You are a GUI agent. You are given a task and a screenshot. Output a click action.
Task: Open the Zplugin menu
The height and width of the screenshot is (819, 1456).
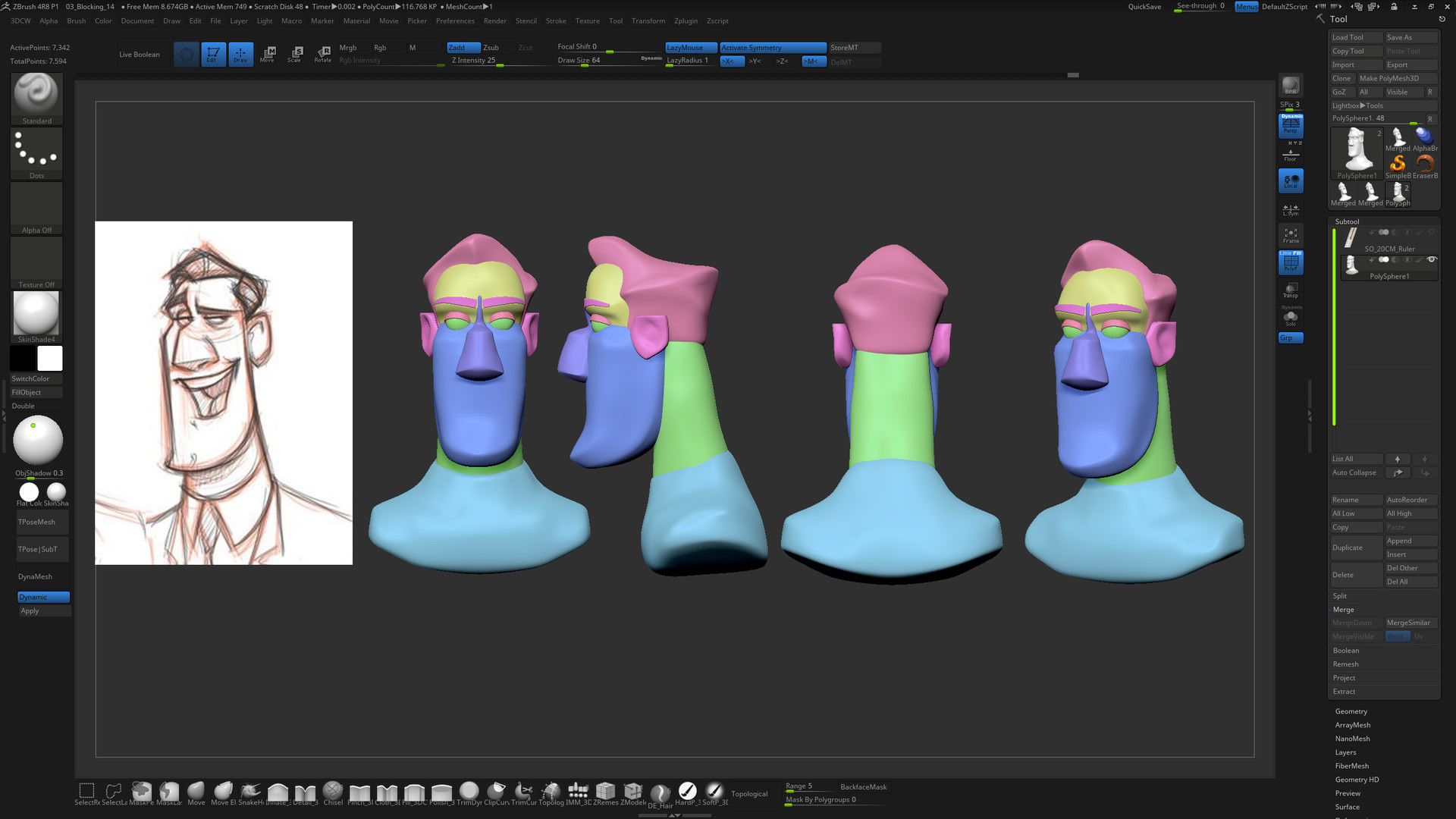(x=686, y=20)
